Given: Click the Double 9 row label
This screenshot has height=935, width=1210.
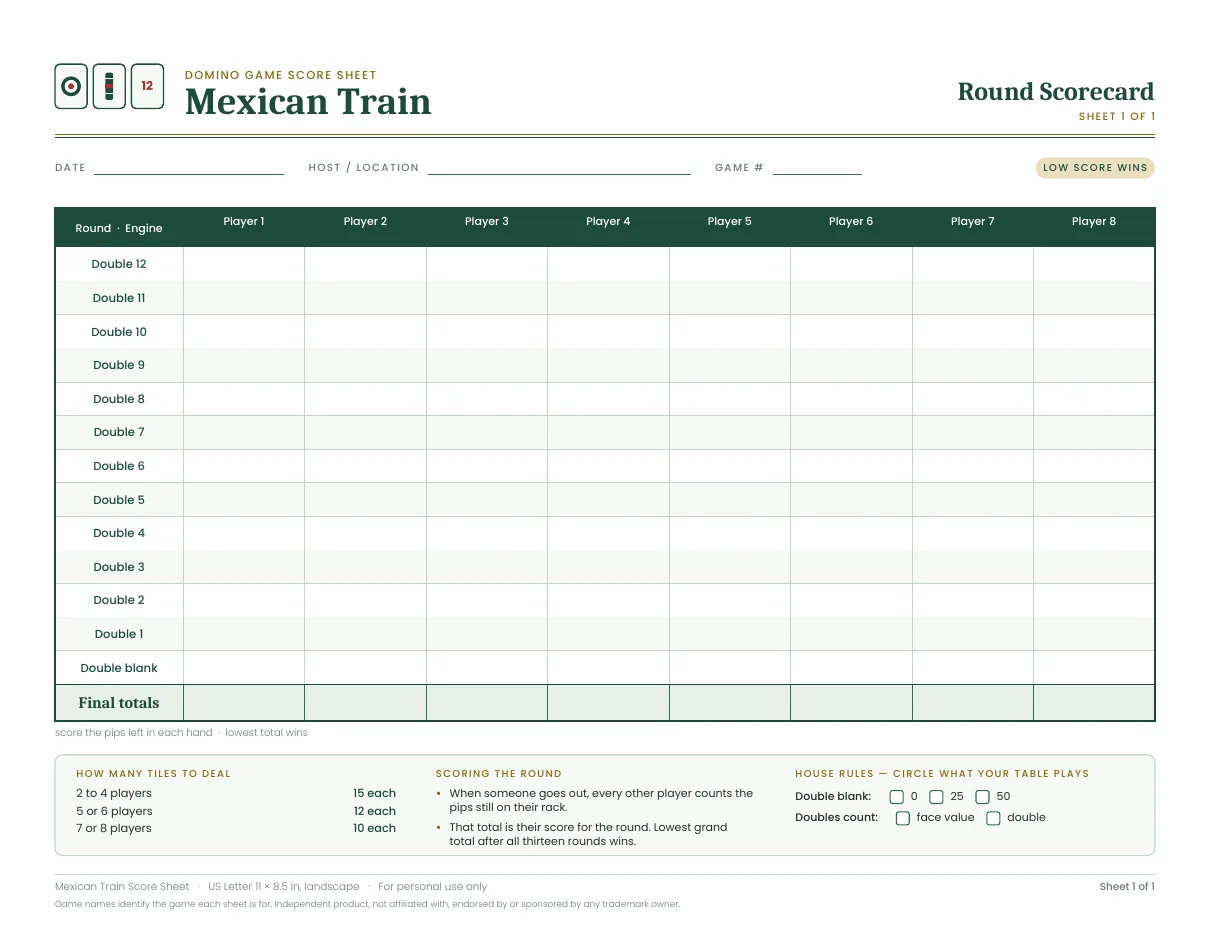Looking at the screenshot, I should tap(119, 365).
